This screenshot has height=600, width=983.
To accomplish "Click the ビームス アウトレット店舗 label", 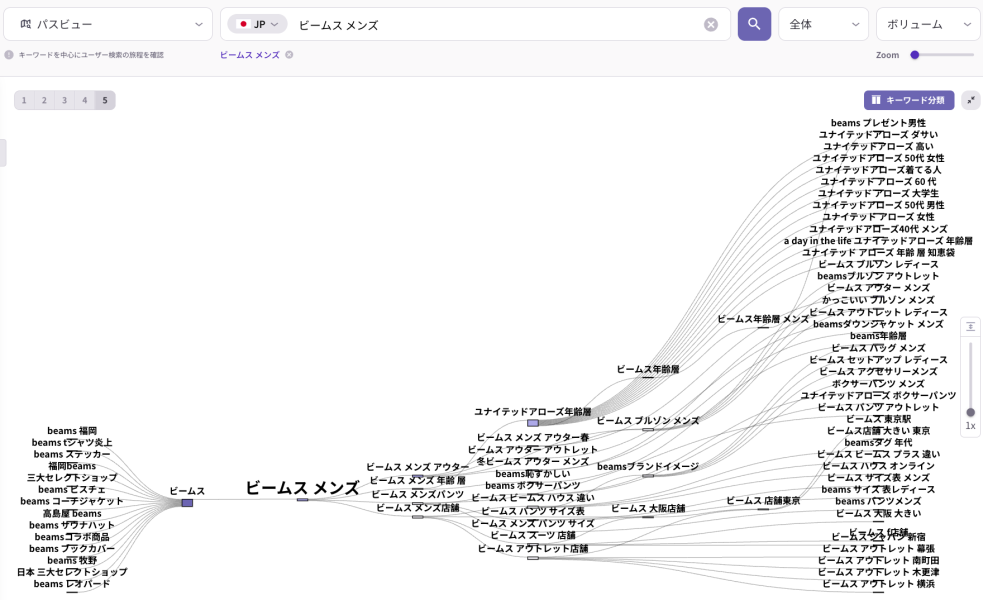I will [533, 549].
